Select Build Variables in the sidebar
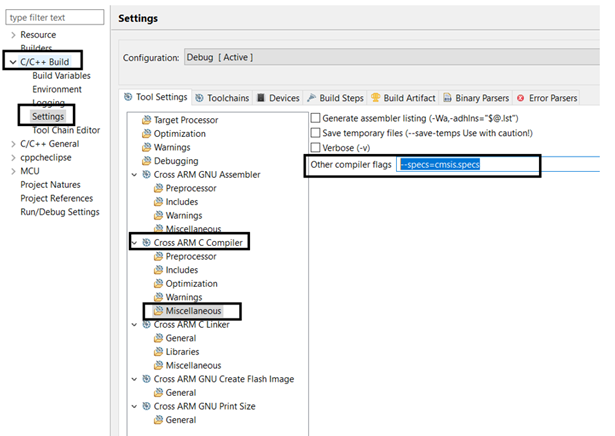Screen dimensions: 615x436 pyautogui.click(x=62, y=76)
